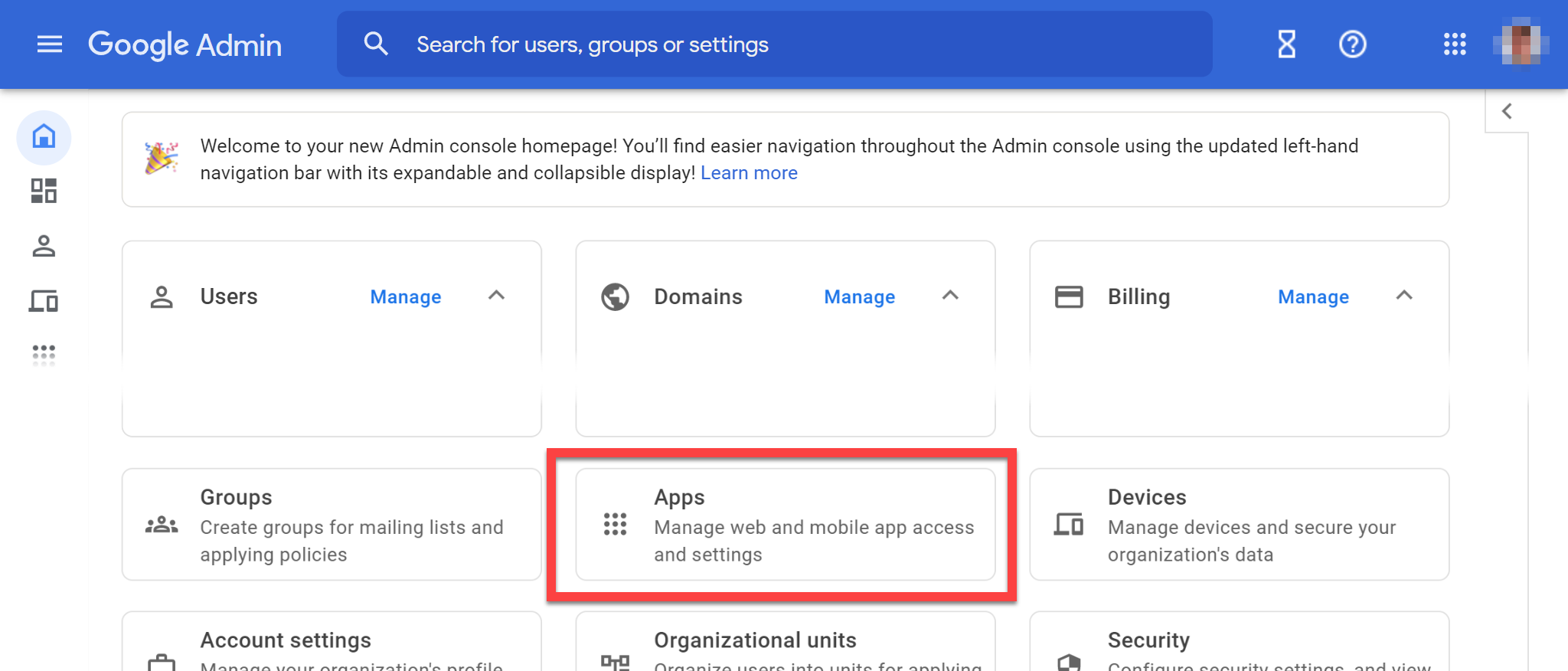Screen dimensions: 1568x671
Task: Click the Domains card title
Action: (x=698, y=296)
